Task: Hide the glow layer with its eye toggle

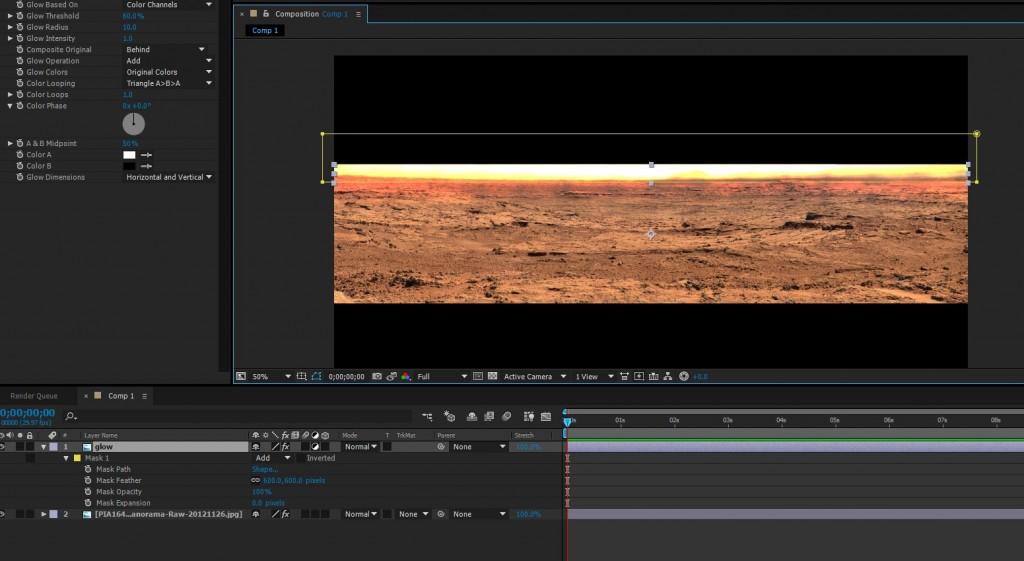Action: click(x=4, y=447)
